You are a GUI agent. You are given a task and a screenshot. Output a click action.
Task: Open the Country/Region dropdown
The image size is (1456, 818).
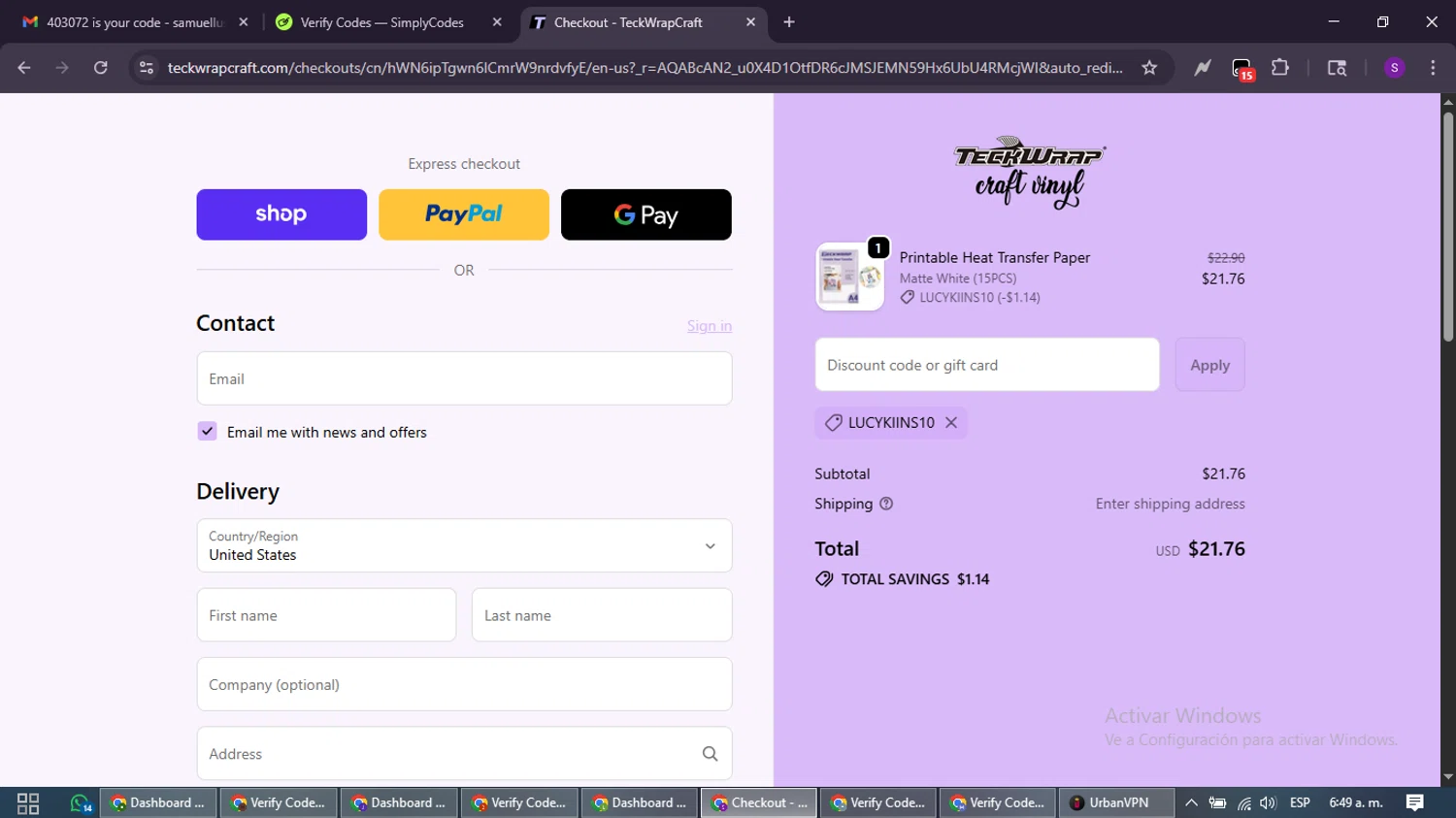point(464,545)
